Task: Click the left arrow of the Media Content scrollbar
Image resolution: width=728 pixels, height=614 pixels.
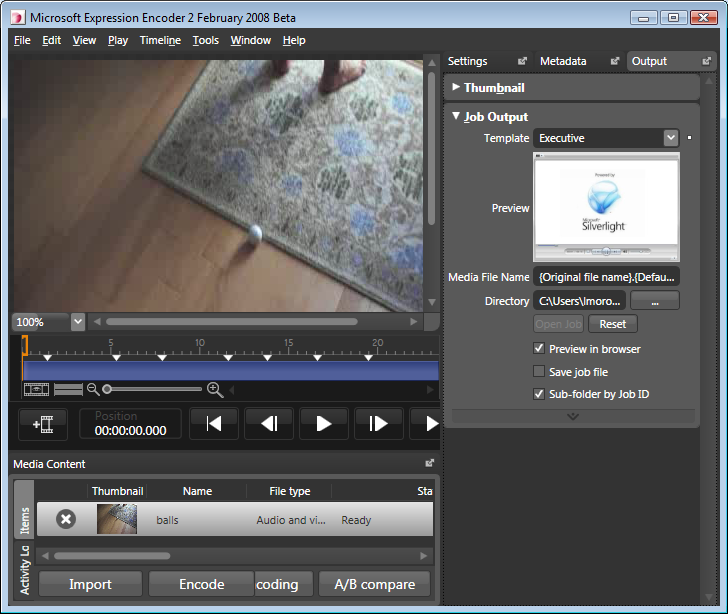Action: pos(45,556)
